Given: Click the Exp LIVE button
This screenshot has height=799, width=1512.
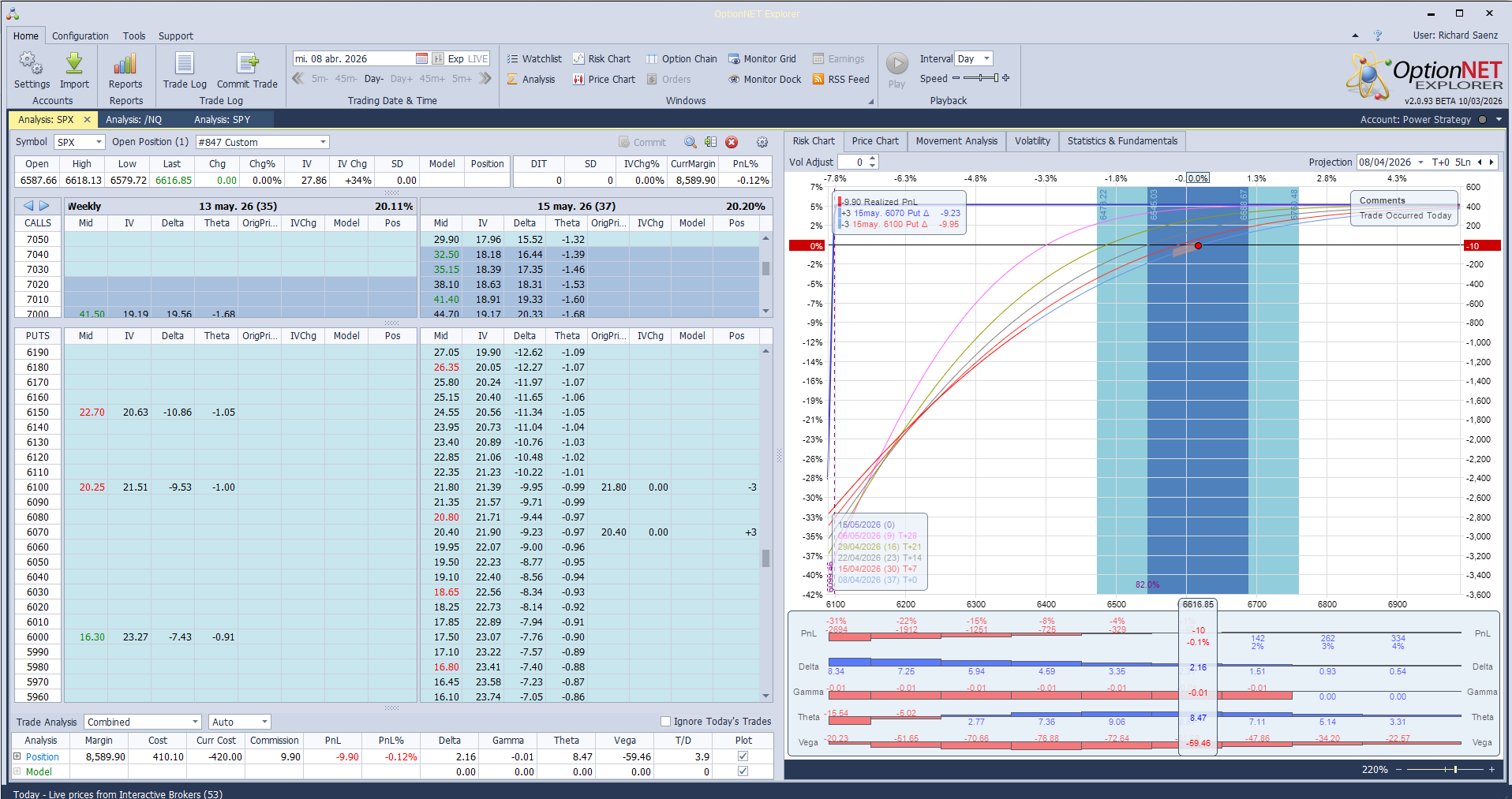Looking at the screenshot, I should coord(467,59).
